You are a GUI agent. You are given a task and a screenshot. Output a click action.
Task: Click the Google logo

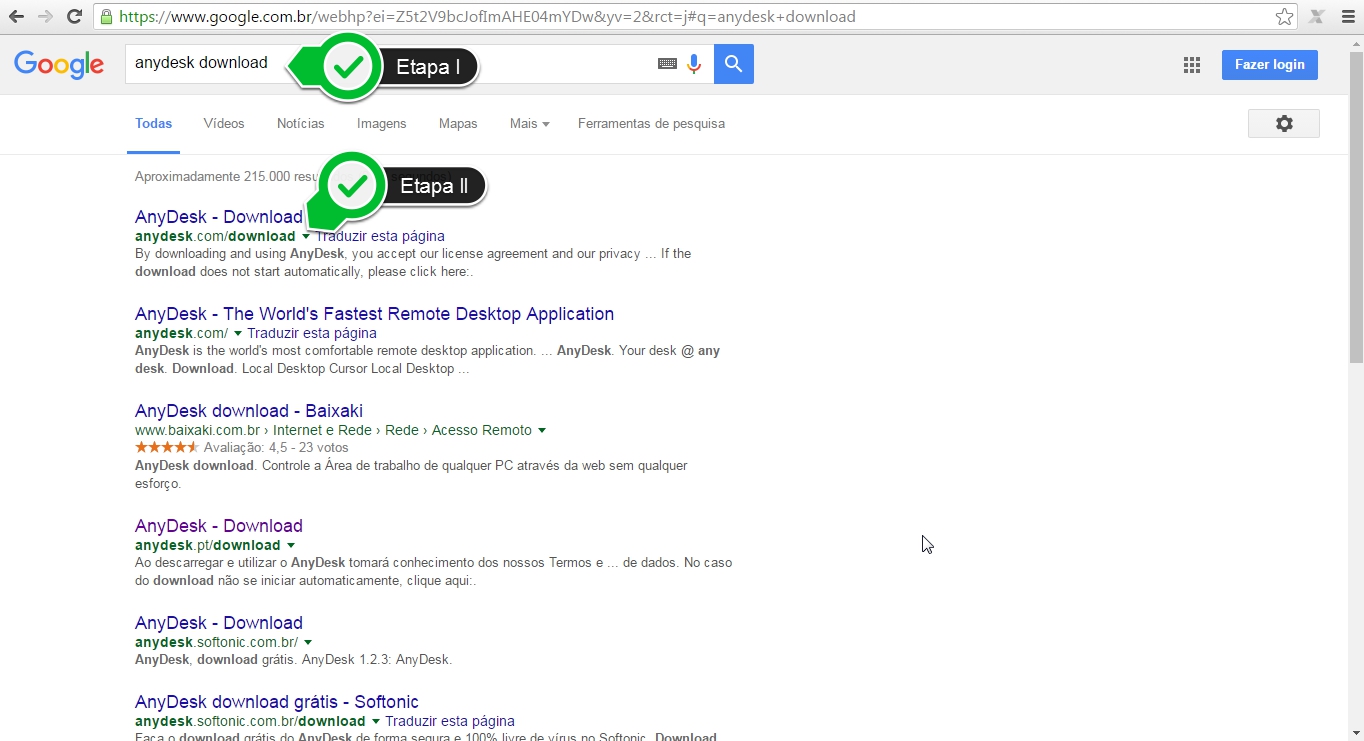click(59, 65)
